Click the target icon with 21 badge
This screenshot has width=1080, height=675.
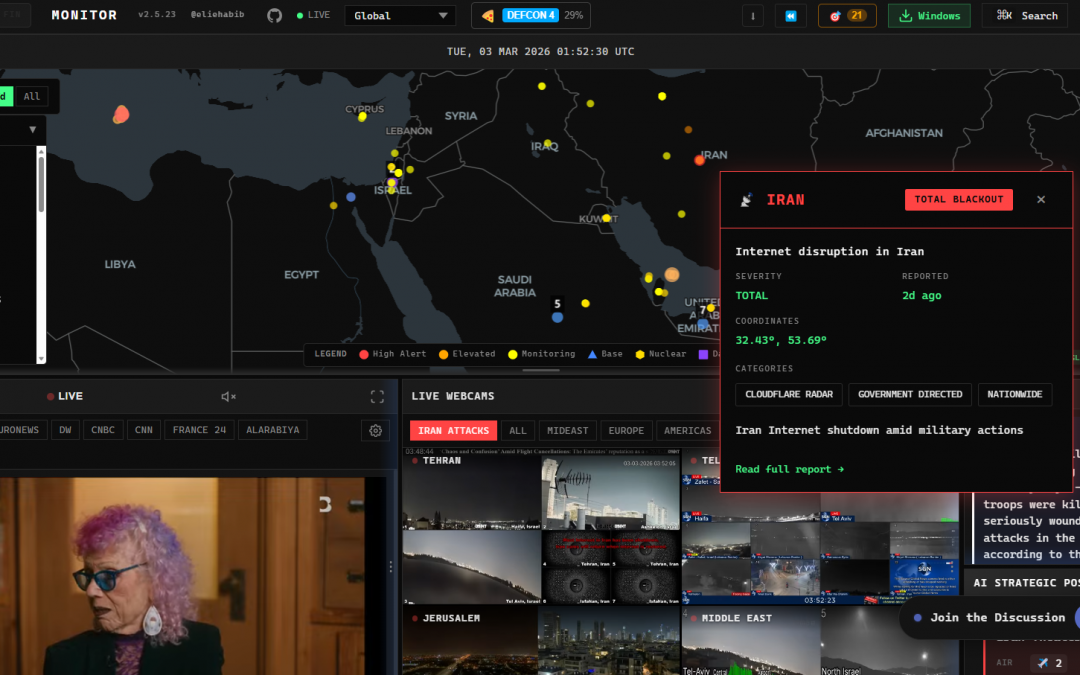pos(846,16)
